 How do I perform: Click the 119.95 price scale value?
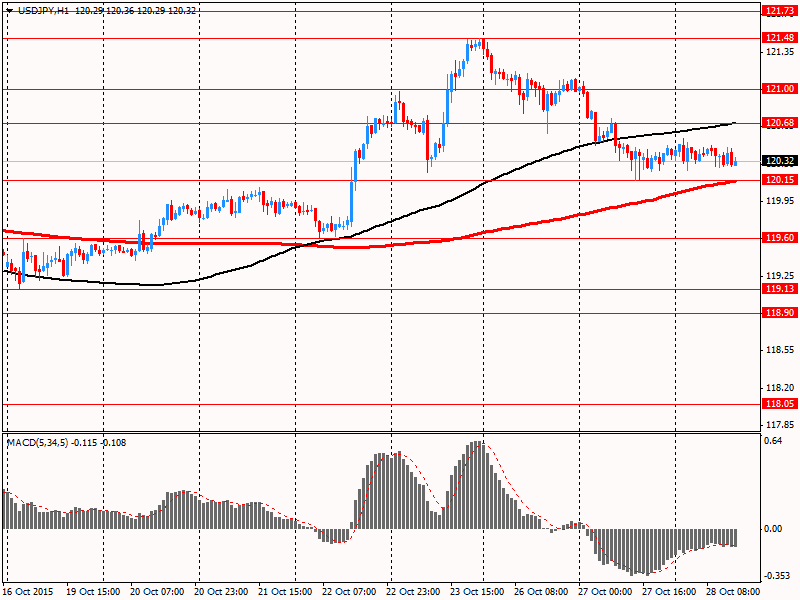[780, 201]
